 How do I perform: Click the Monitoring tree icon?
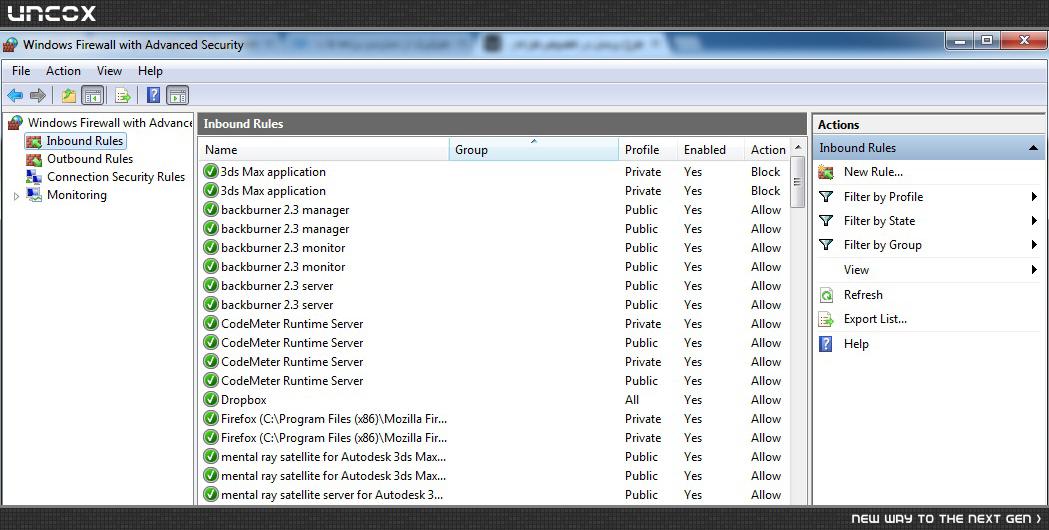click(x=33, y=195)
